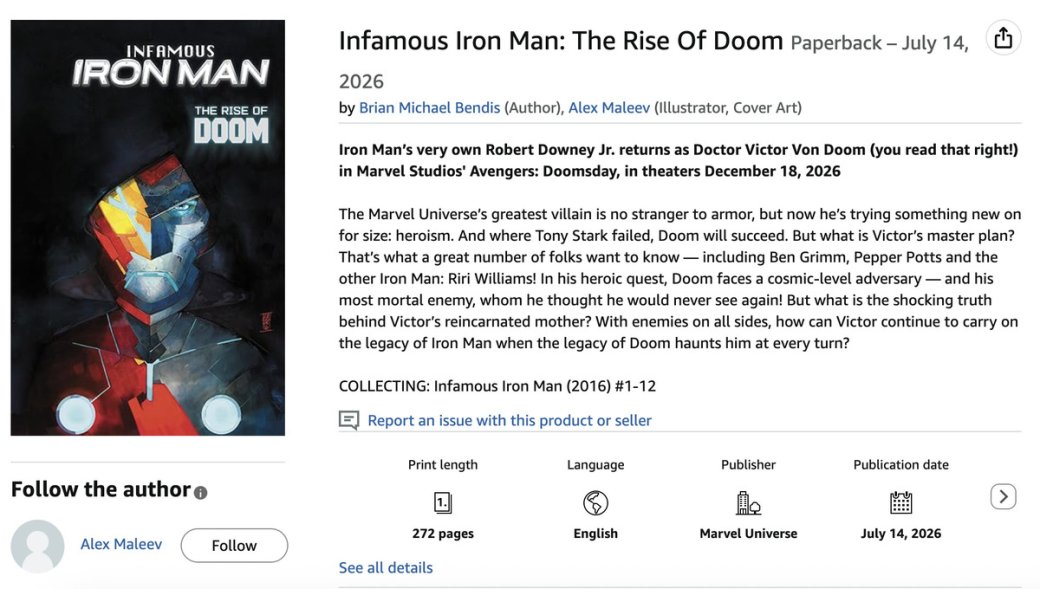Open Alex Maleev profile under Follow the author
Image resolution: width=1040 pixels, height=589 pixels.
pos(121,544)
